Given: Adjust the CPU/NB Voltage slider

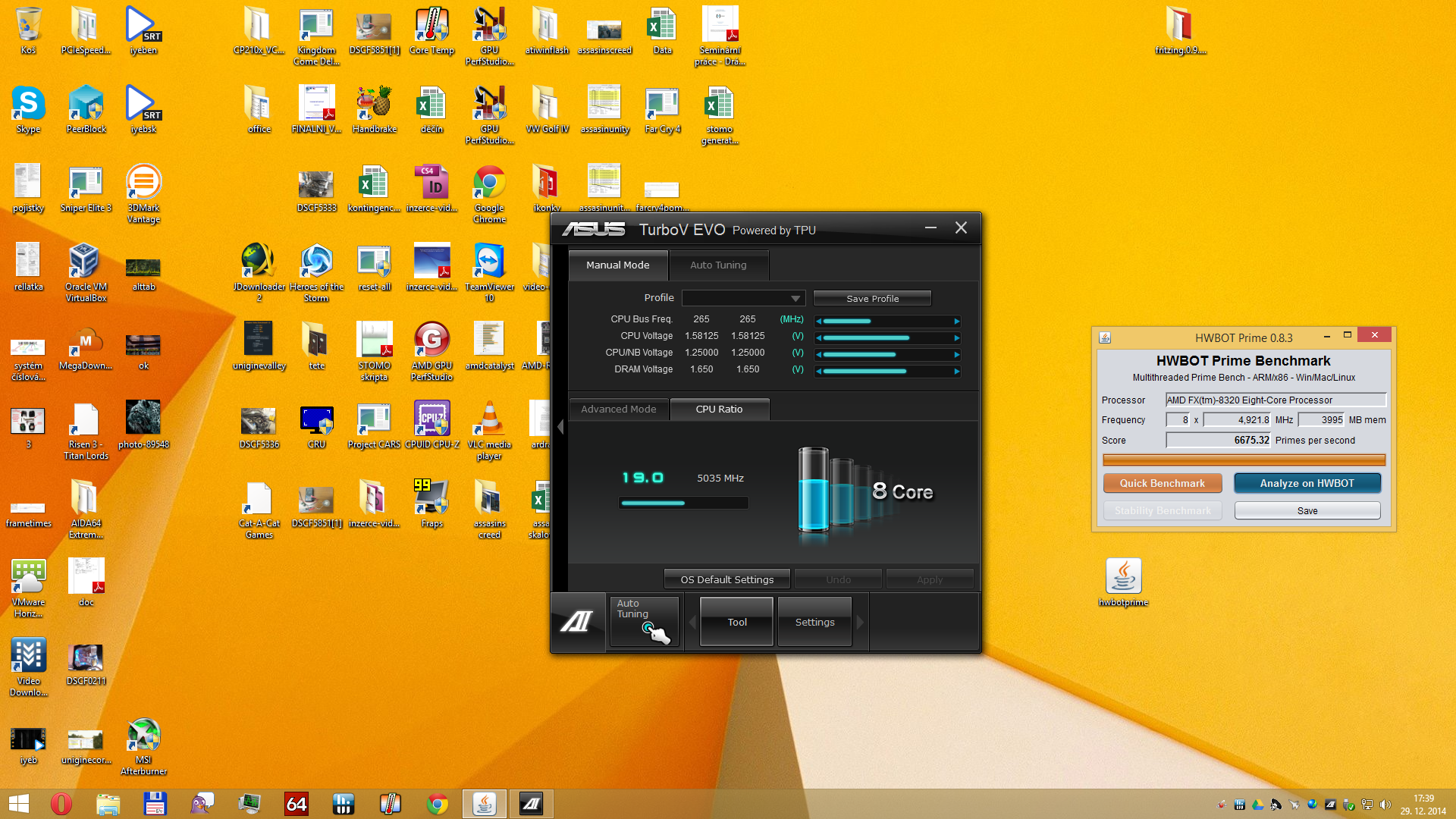Looking at the screenshot, I should (x=887, y=354).
